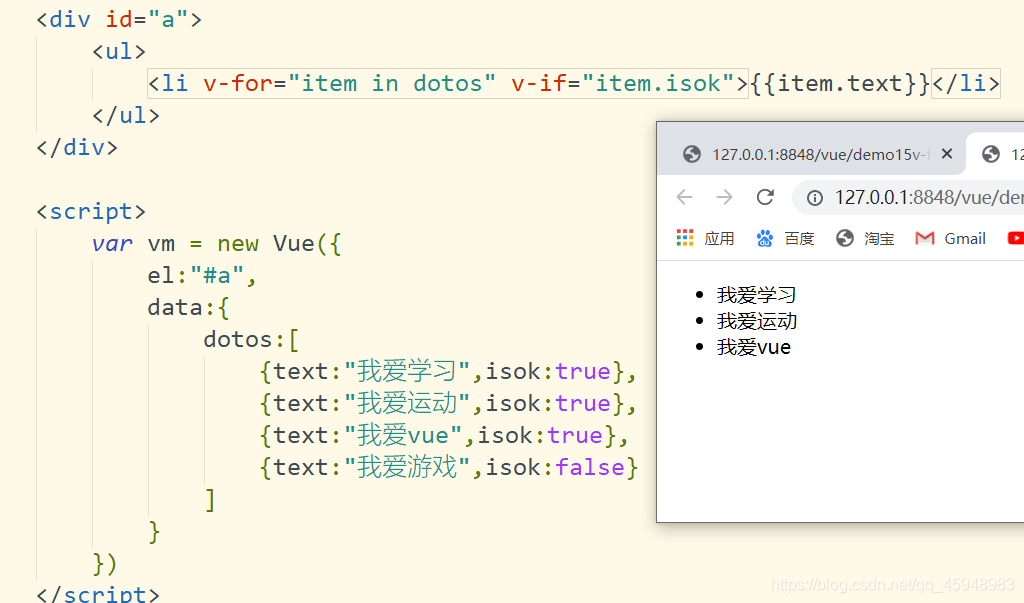Click the {{item.text}} expression in code
This screenshot has width=1024, height=603.
pos(840,84)
